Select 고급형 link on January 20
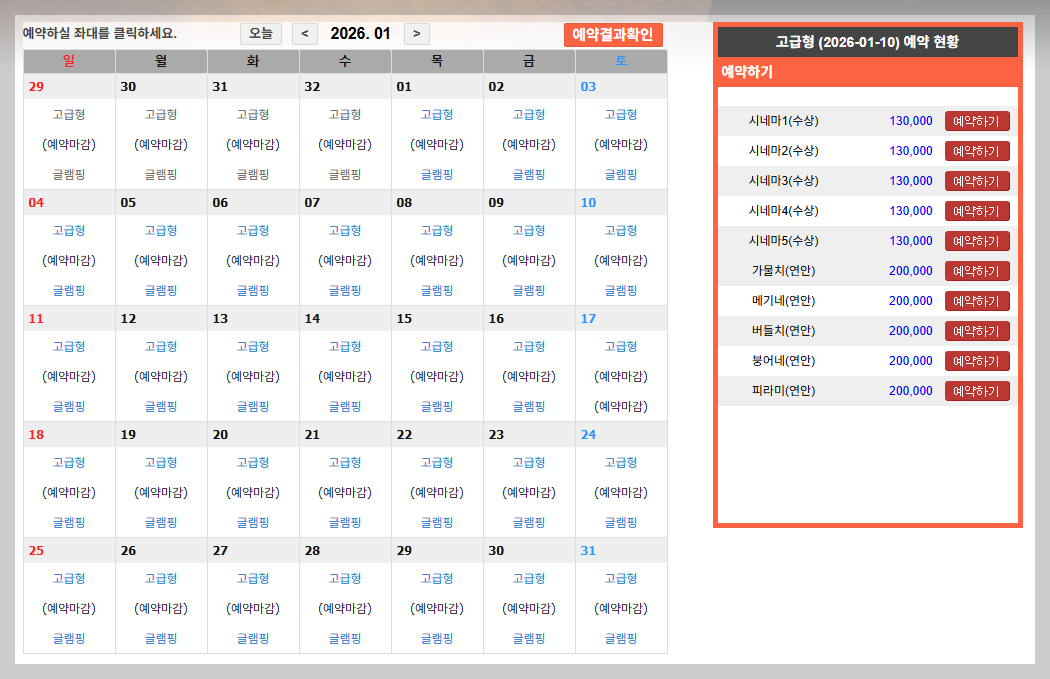 (x=253, y=462)
